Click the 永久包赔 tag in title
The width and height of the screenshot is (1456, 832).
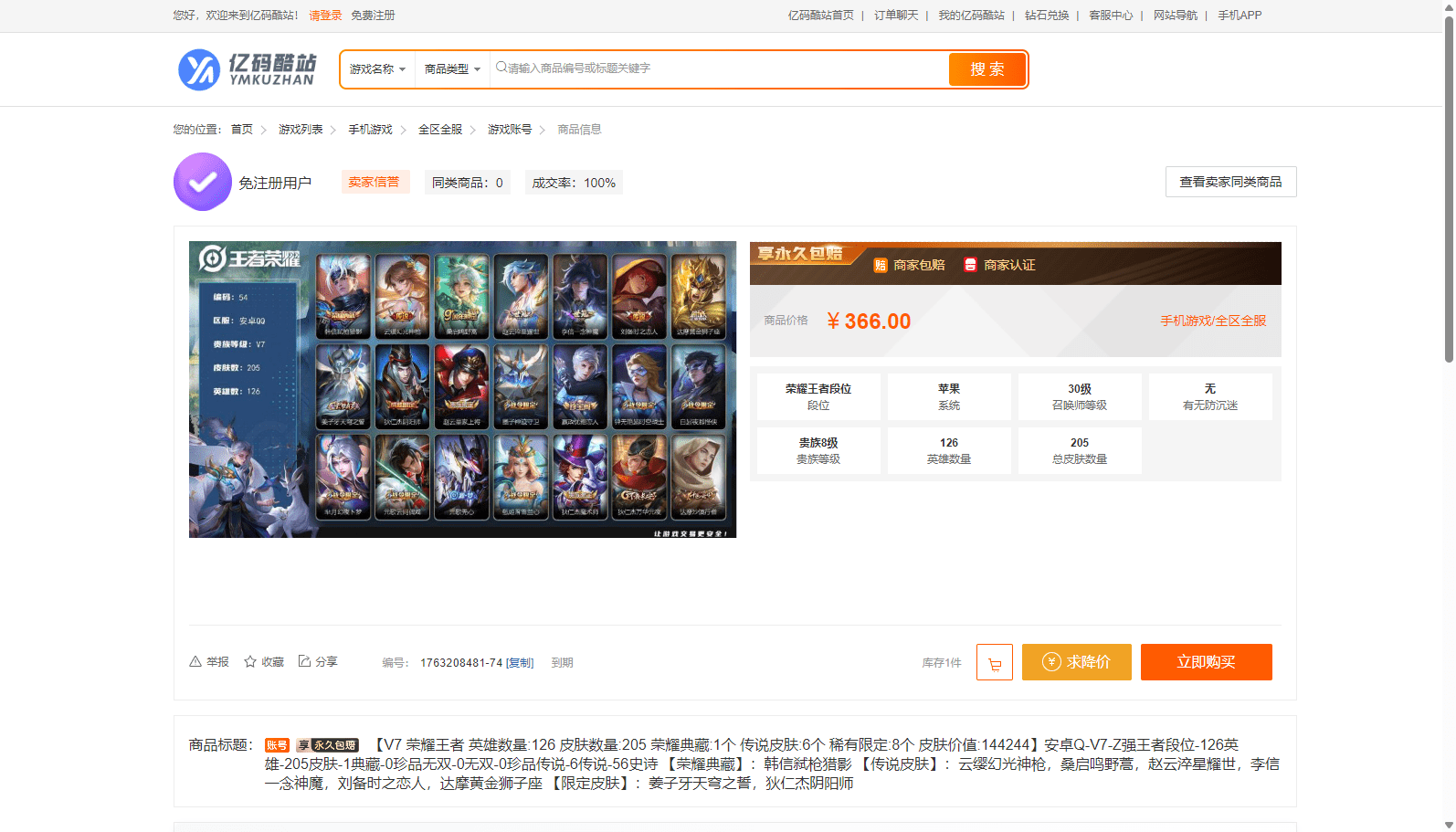tap(328, 745)
